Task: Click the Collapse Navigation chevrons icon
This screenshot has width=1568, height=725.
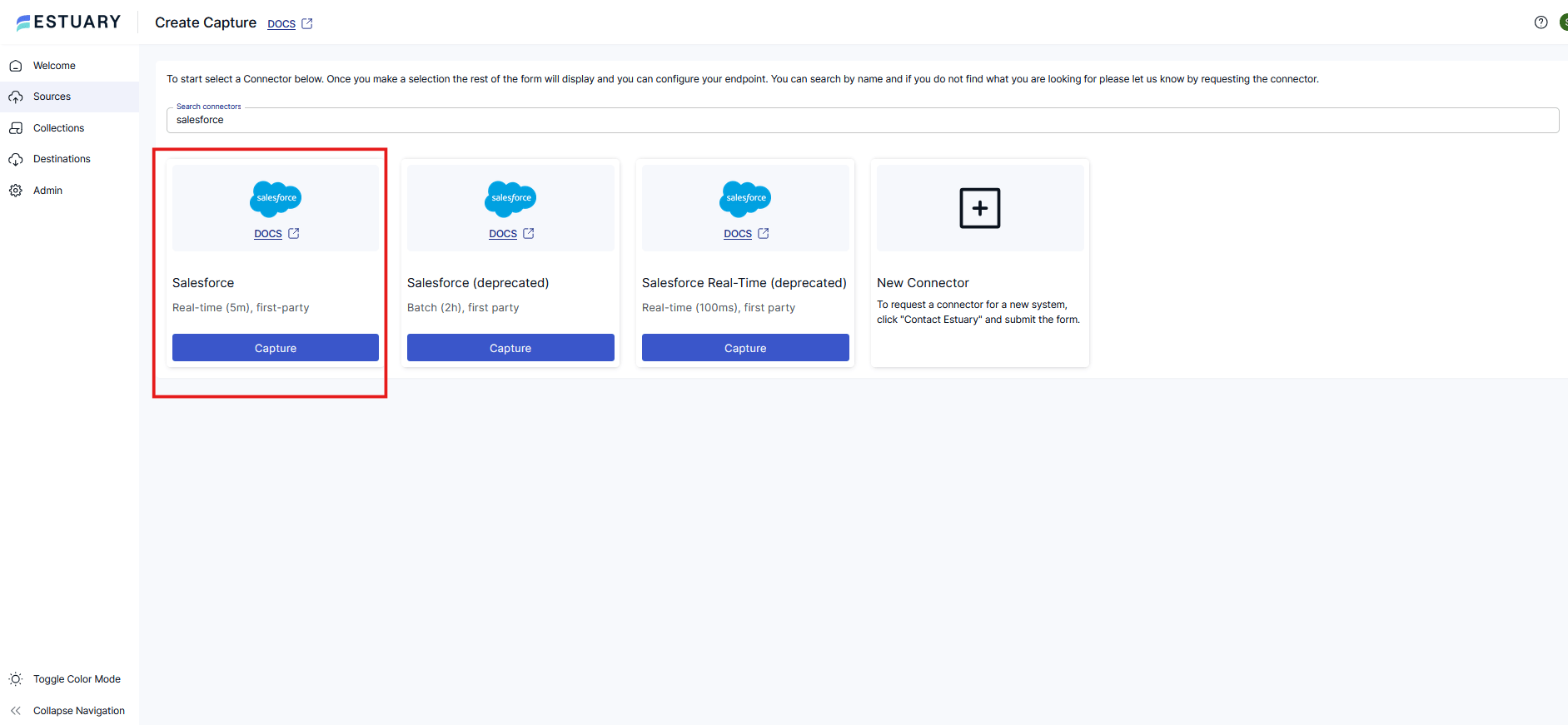Action: (16, 711)
